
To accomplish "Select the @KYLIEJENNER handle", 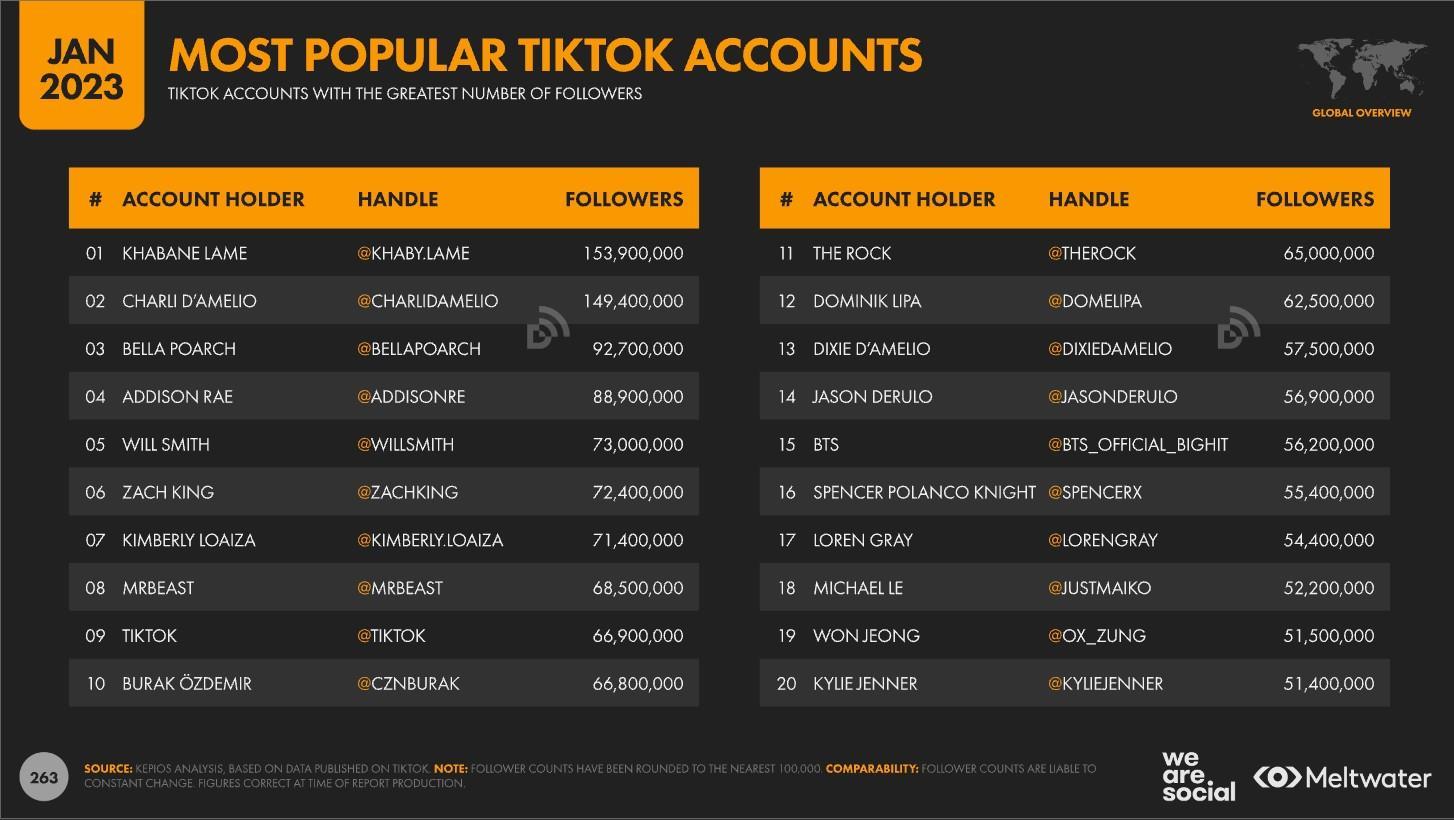I will click(x=1105, y=684).
